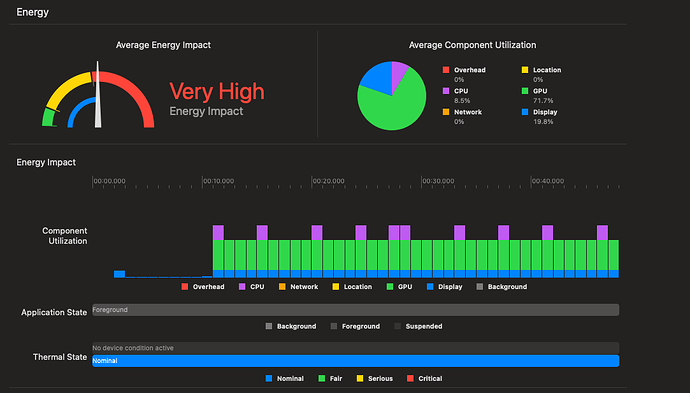Image resolution: width=690 pixels, height=393 pixels.
Task: Click the Foreground application state bar
Action: (x=356, y=310)
